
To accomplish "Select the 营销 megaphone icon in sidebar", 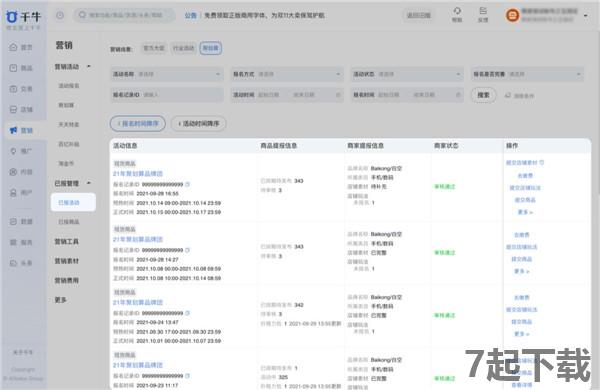I will pos(13,130).
